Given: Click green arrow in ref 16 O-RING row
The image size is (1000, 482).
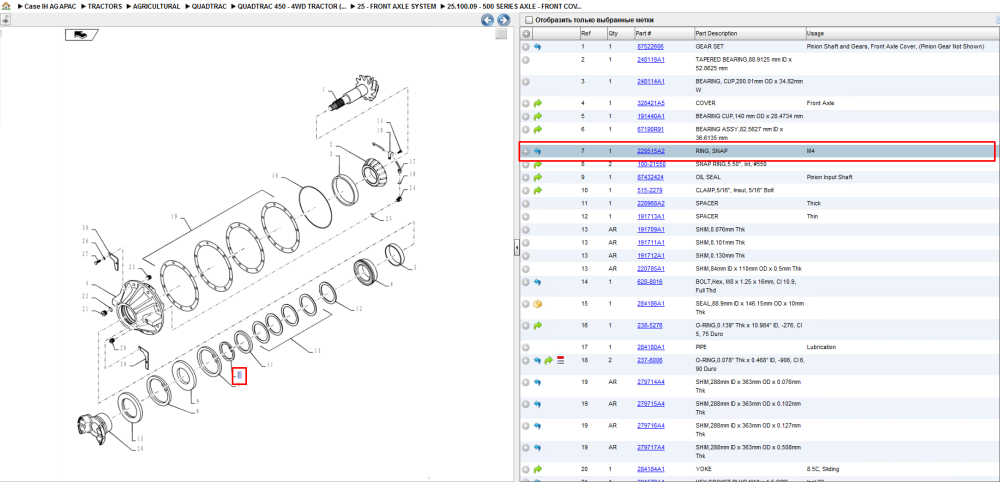Looking at the screenshot, I should click(x=537, y=325).
